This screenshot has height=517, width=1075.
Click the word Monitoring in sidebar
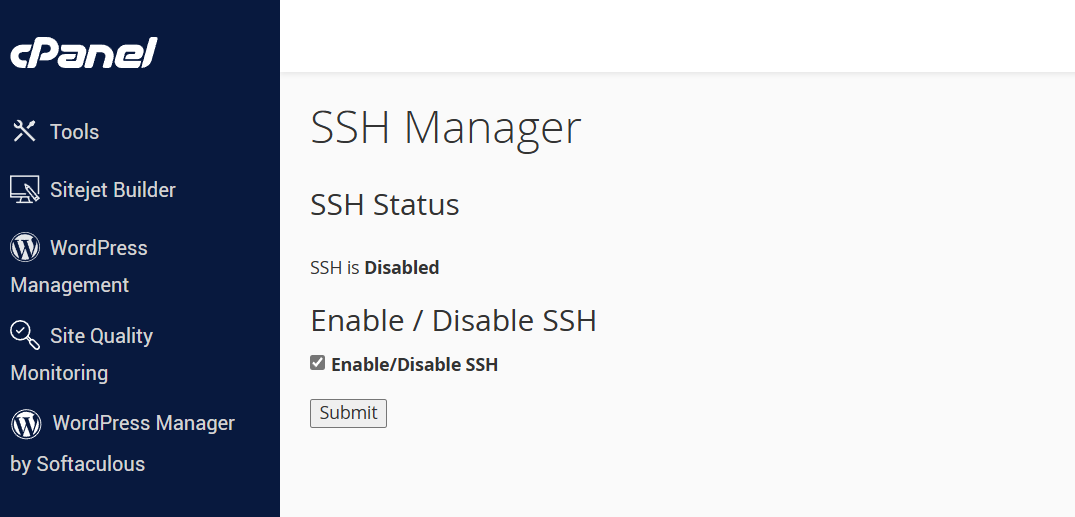[59, 373]
